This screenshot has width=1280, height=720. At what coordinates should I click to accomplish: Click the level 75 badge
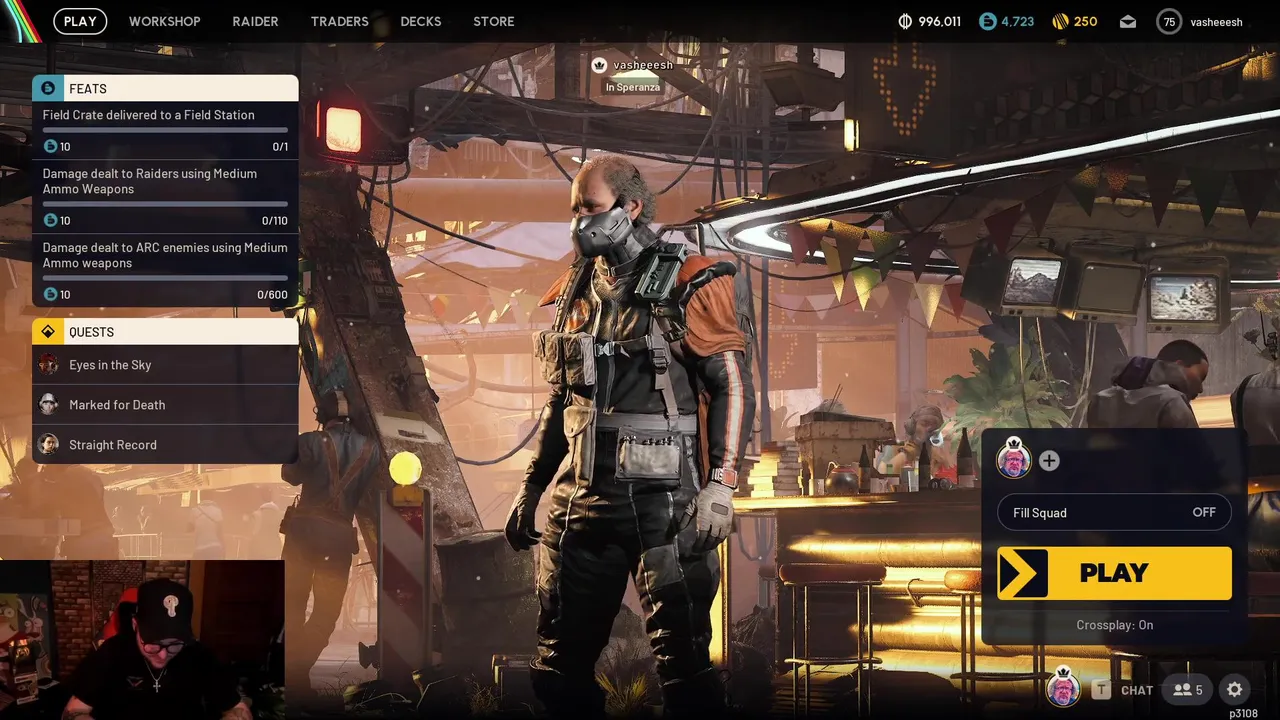pyautogui.click(x=1169, y=21)
